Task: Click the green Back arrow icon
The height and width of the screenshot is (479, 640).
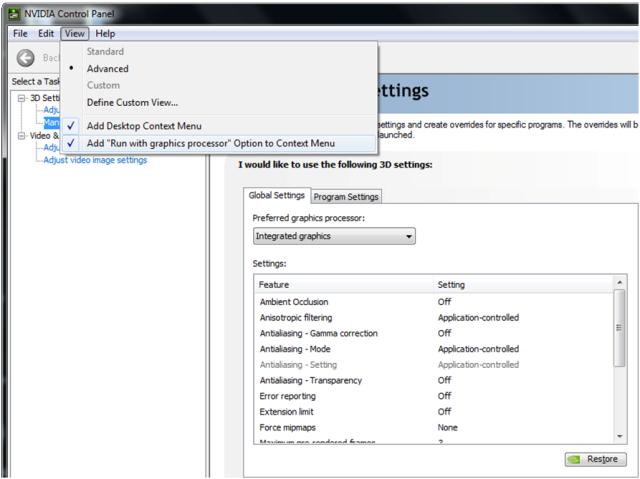Action: [25, 58]
